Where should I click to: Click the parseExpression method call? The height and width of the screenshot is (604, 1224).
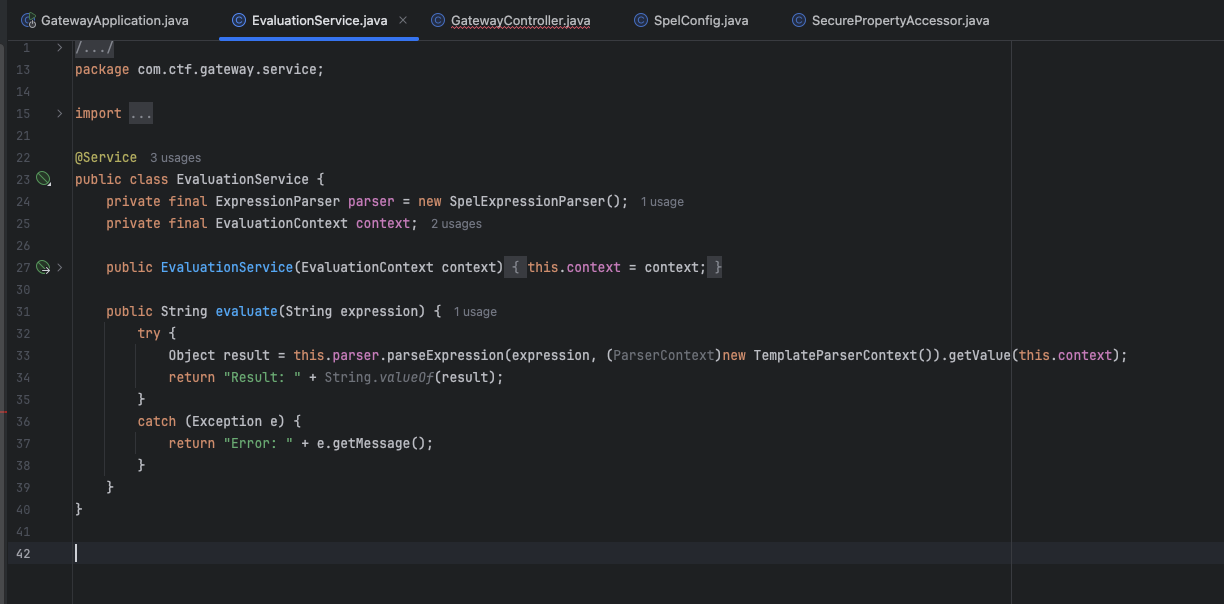pyautogui.click(x=446, y=355)
